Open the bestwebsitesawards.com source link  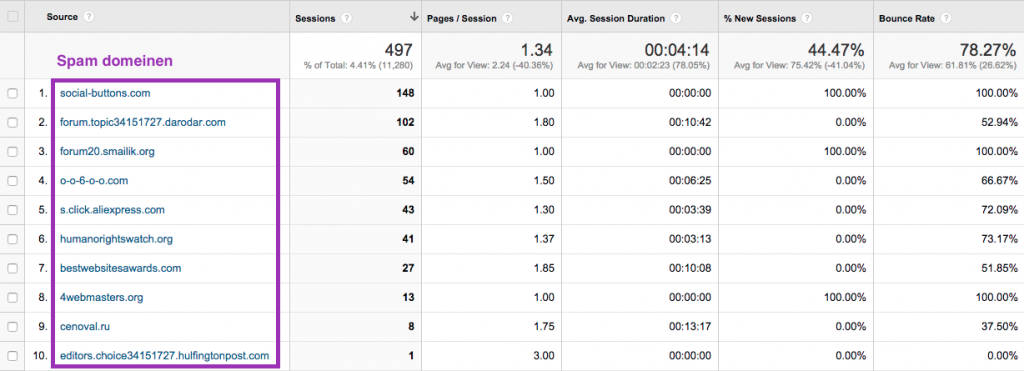[x=120, y=268]
